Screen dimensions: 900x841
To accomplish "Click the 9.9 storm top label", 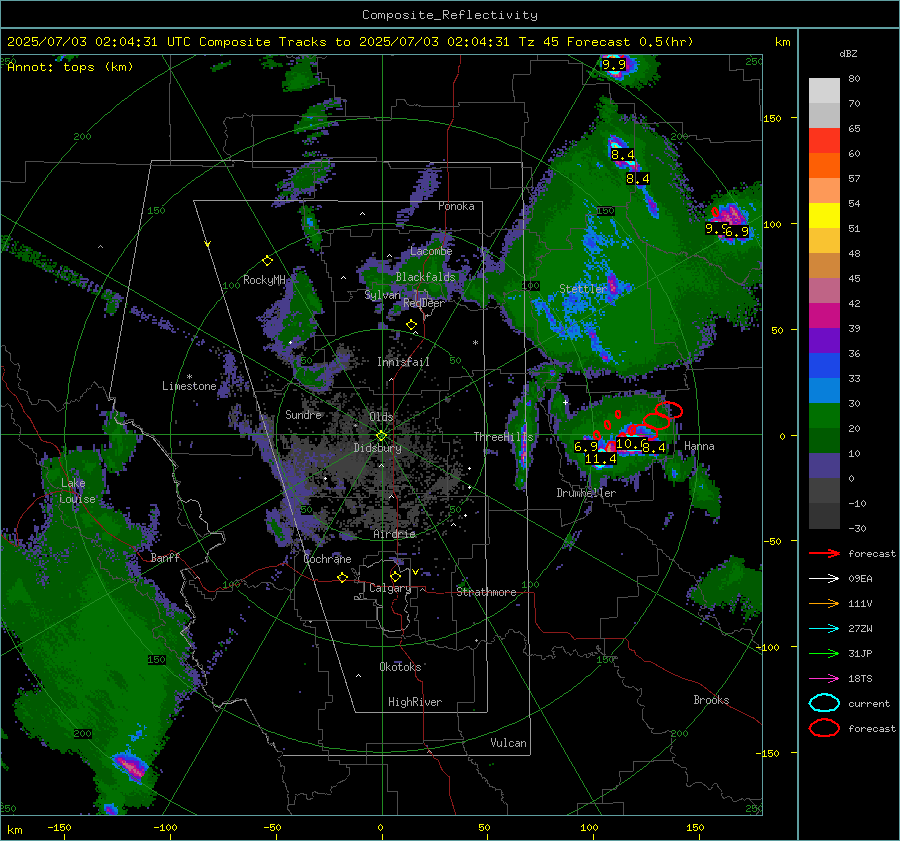I will click(614, 65).
